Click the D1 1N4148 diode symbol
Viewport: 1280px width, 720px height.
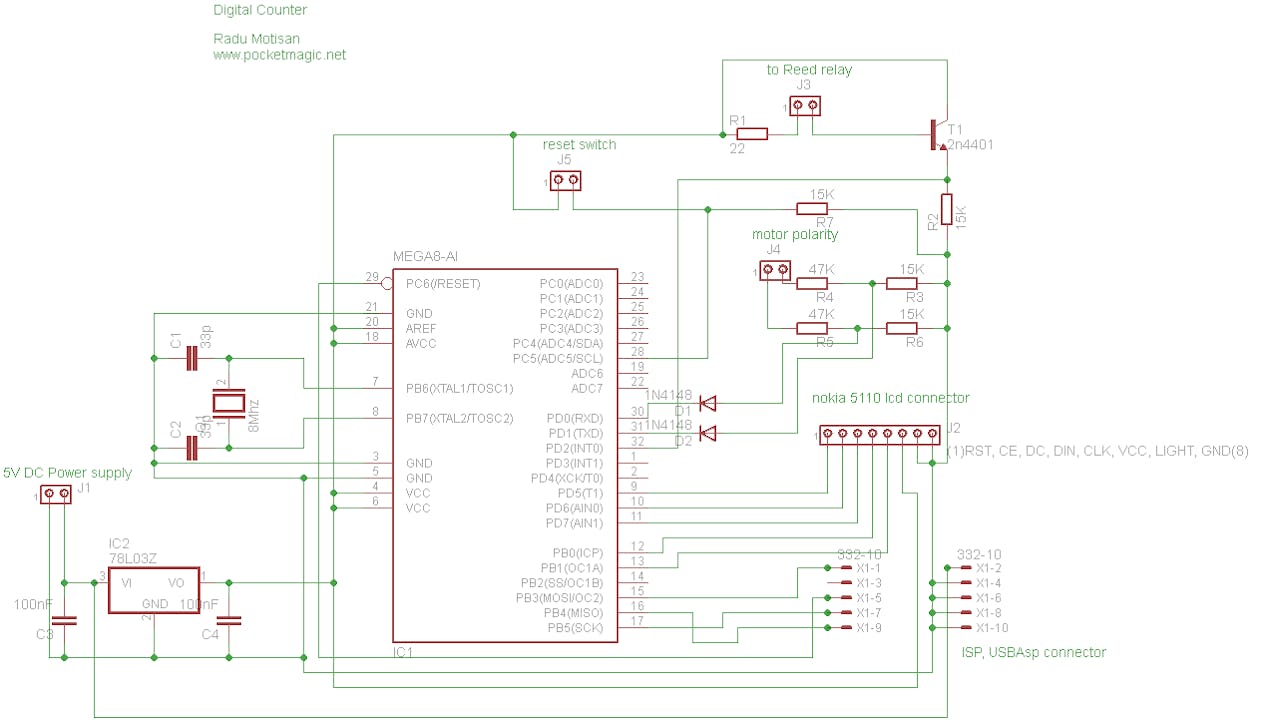pos(708,403)
